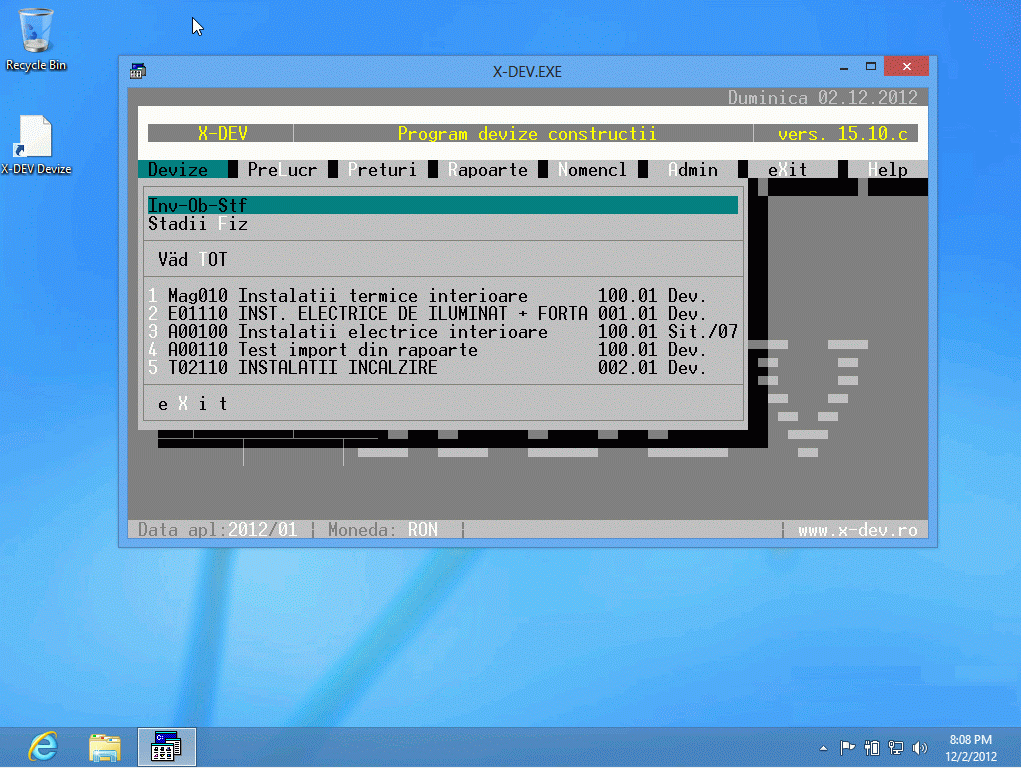Click the taskbar clock showing 8:08 PM
The width and height of the screenshot is (1021, 768).
click(969, 747)
